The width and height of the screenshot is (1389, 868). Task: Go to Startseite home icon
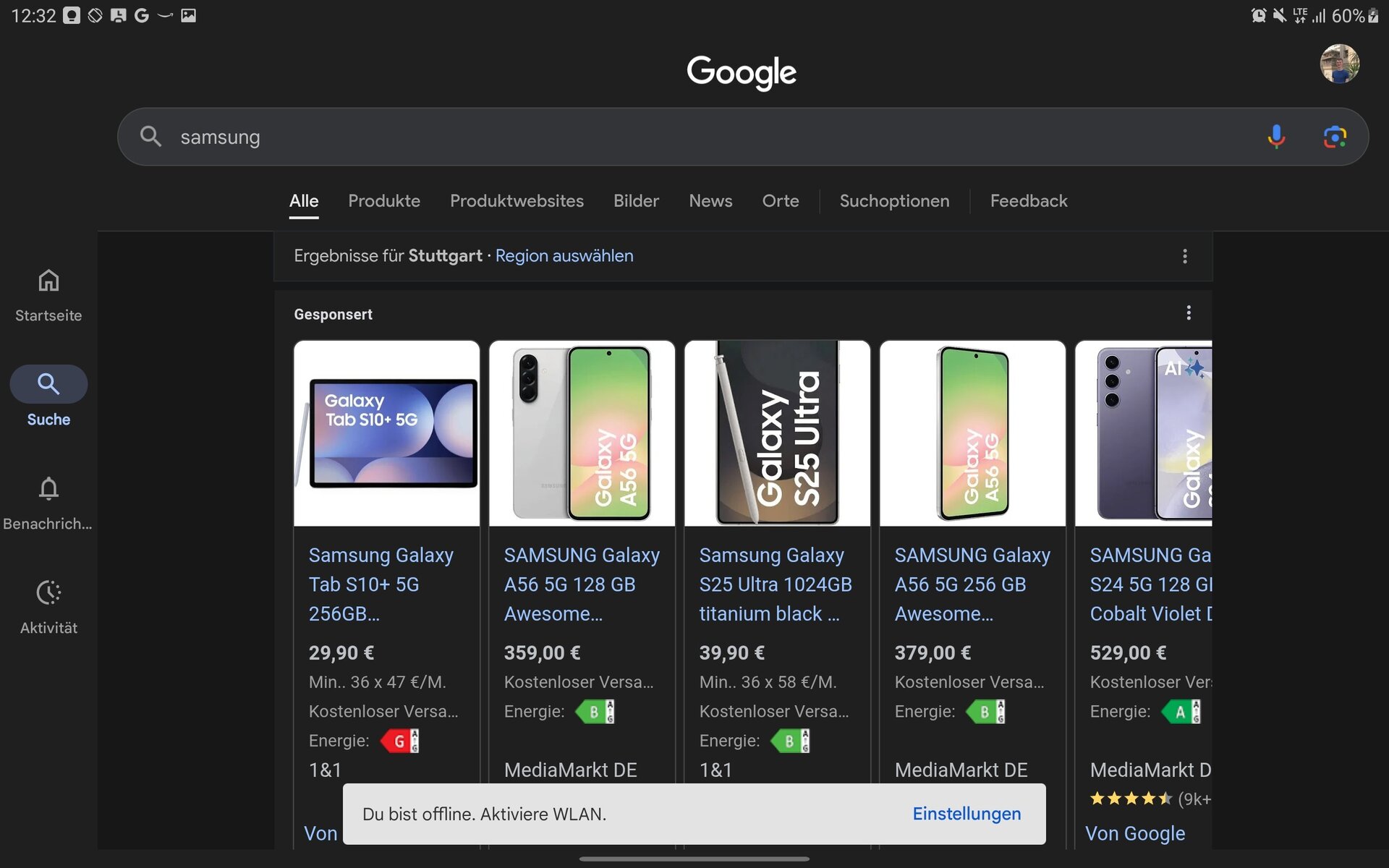pyautogui.click(x=48, y=281)
